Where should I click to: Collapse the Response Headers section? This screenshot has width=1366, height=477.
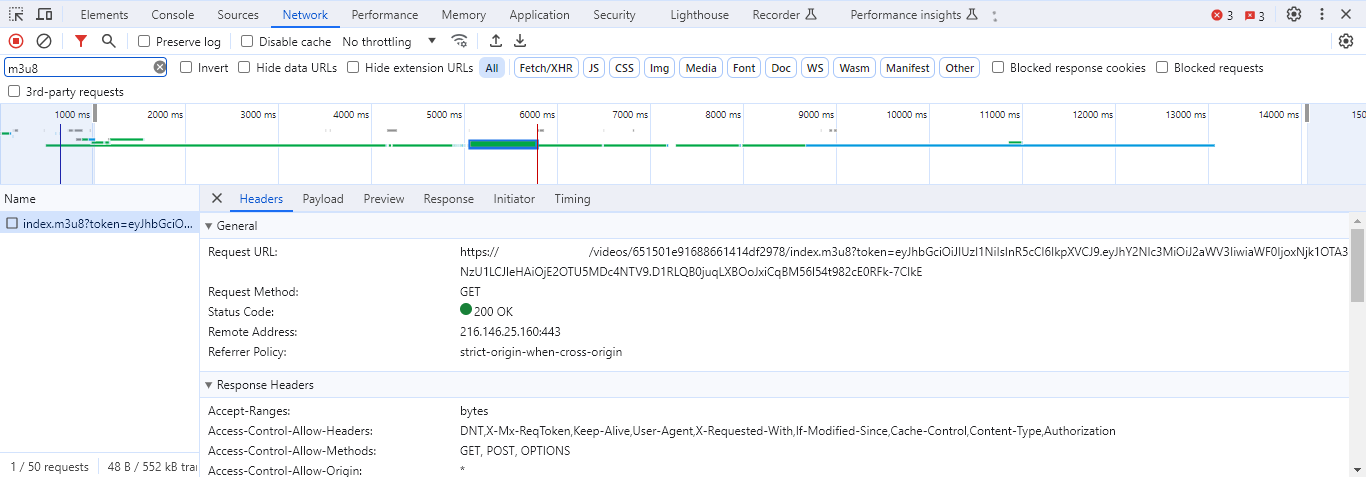pyautogui.click(x=259, y=385)
